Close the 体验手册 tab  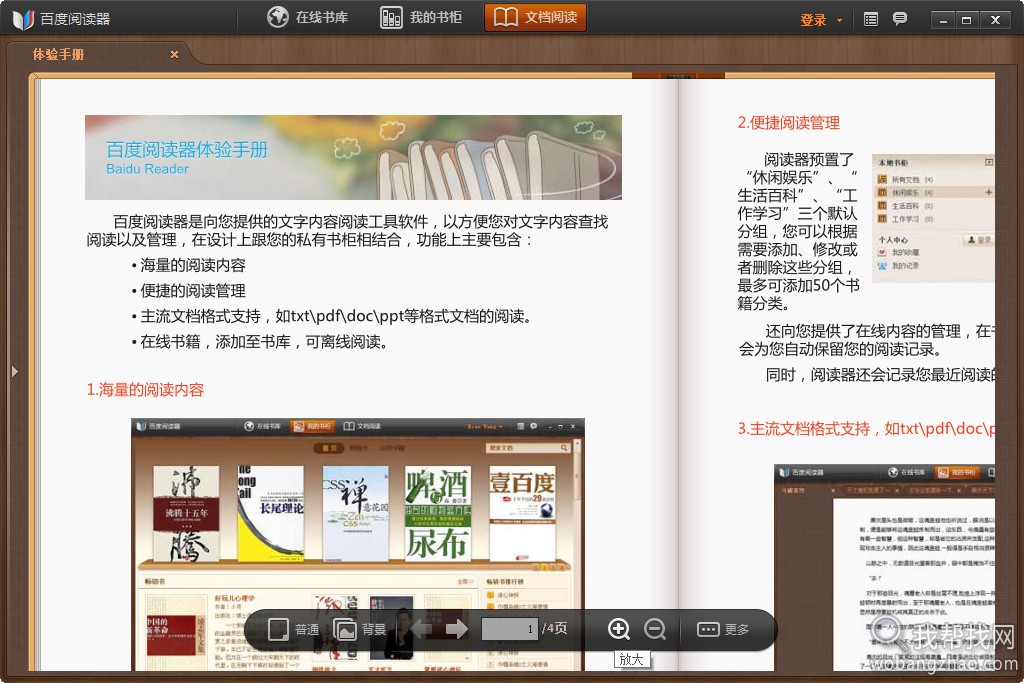click(x=174, y=55)
